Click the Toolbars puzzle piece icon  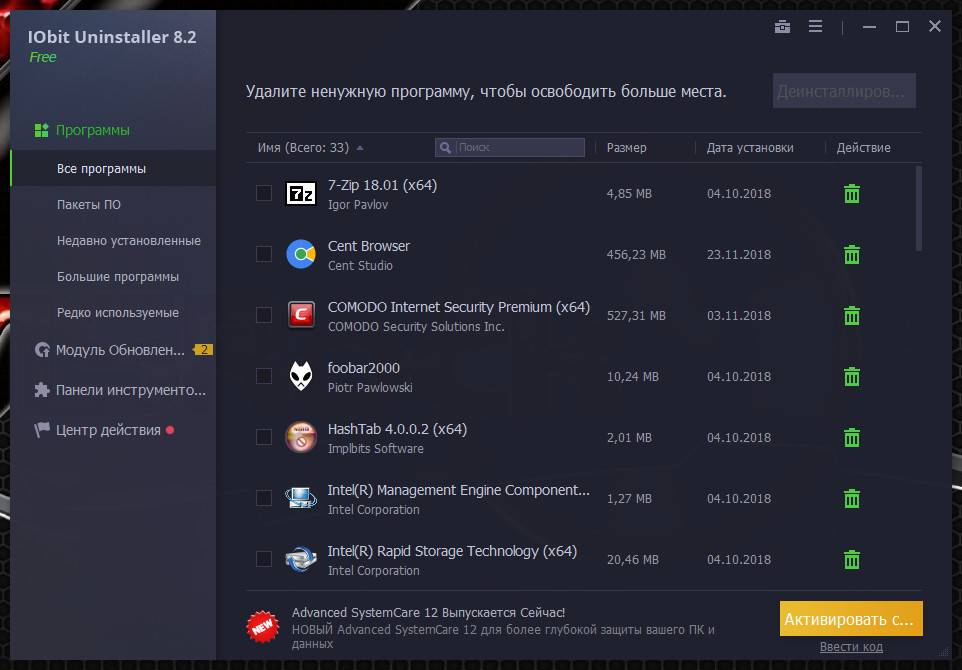42,390
